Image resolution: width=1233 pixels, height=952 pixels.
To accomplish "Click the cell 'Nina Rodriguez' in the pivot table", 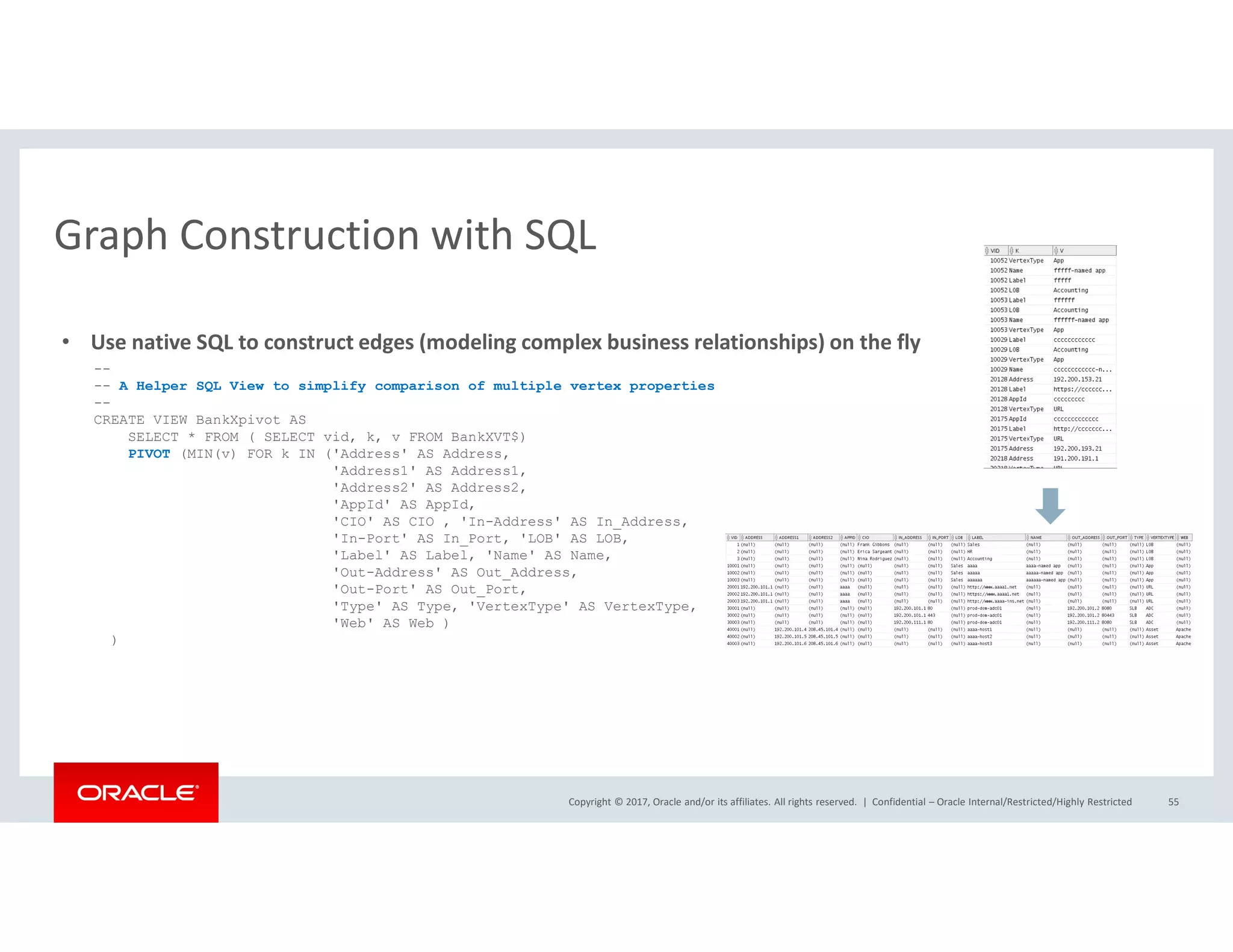I will (875, 559).
